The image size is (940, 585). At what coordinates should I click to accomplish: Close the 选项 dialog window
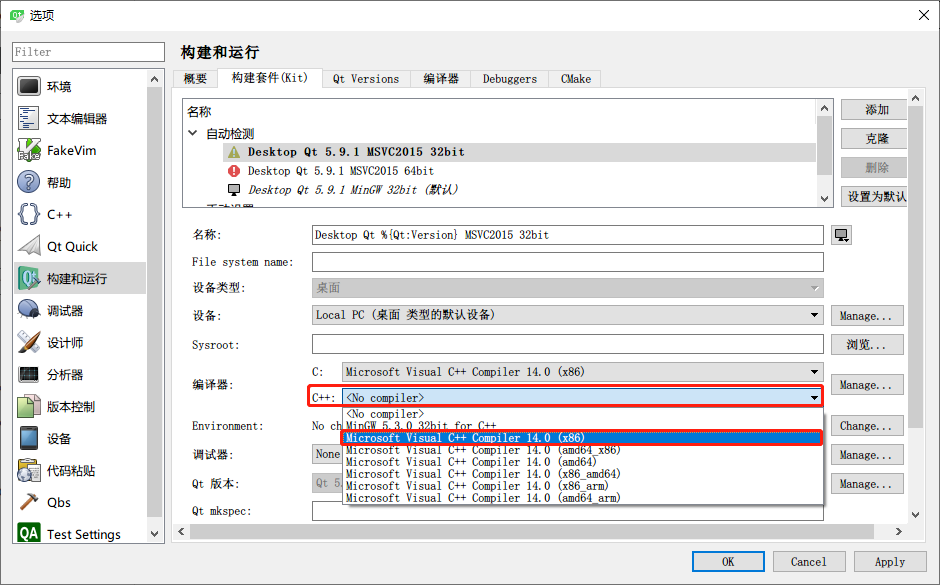click(x=924, y=15)
